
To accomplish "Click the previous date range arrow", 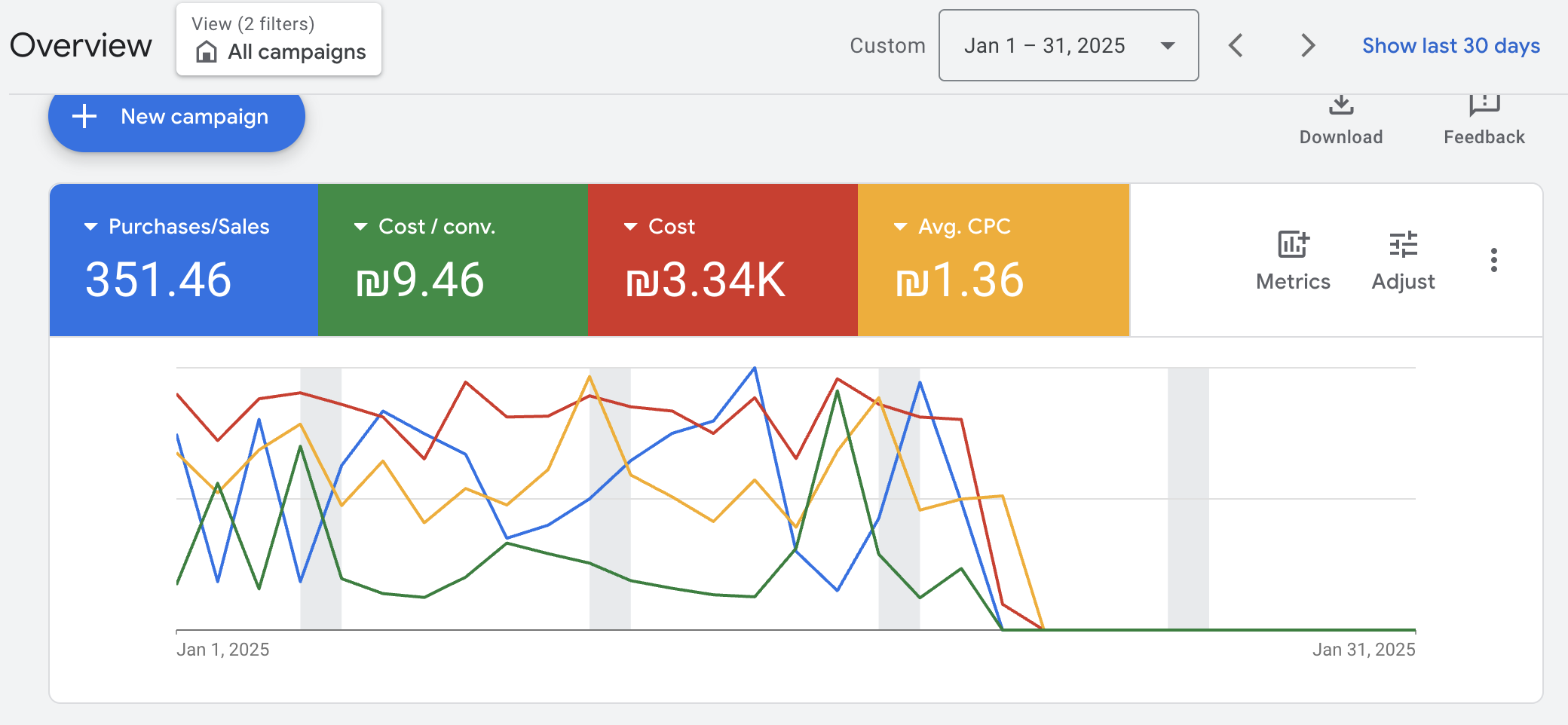I will [1236, 45].
